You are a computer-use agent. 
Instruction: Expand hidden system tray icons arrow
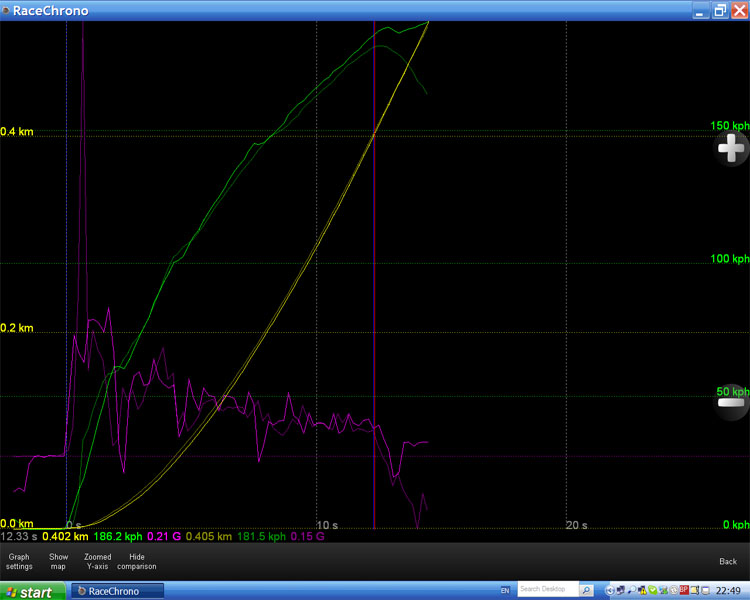(608, 590)
